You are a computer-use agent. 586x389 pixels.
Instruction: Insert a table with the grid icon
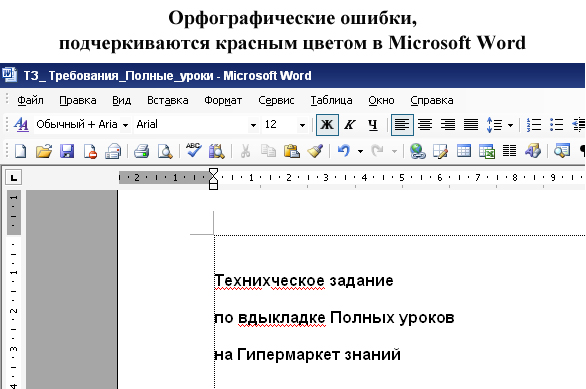(x=464, y=151)
